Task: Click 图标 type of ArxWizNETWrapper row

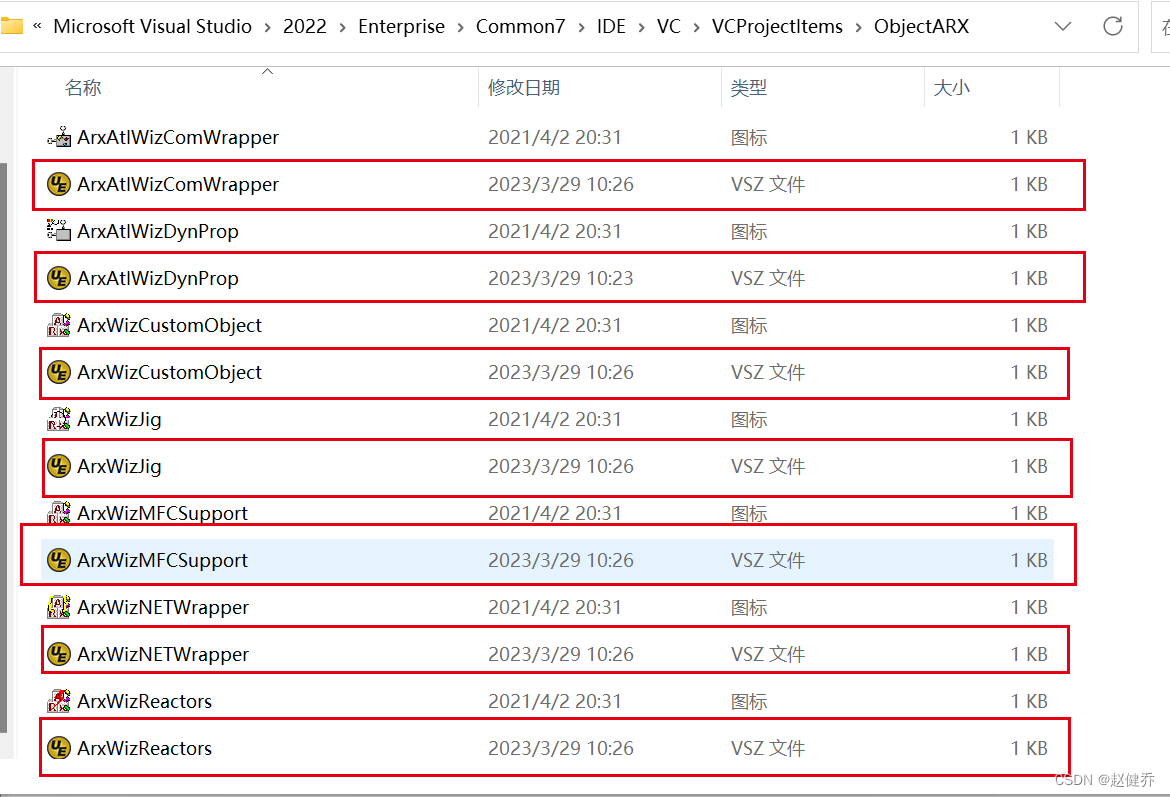Action: [749, 607]
